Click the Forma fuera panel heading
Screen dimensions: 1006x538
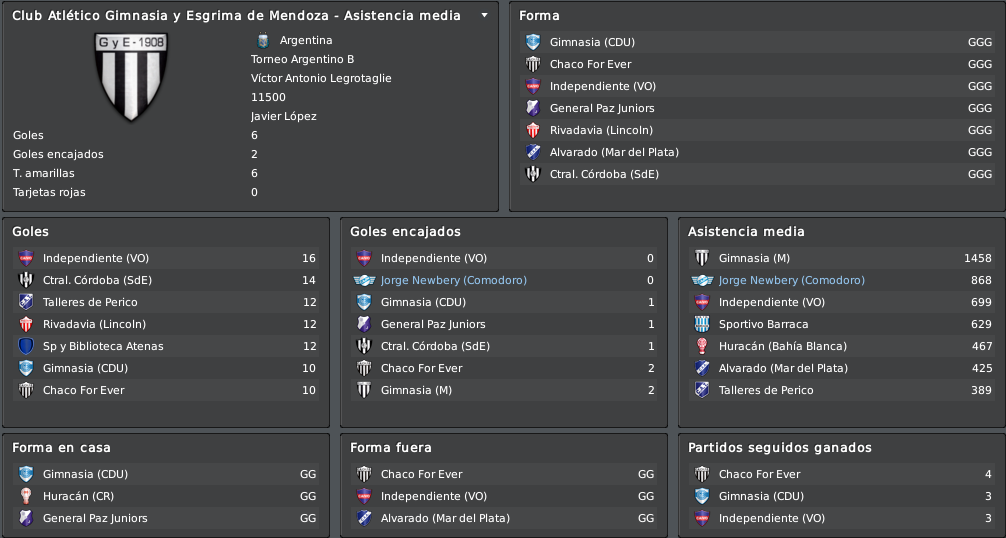click(391, 448)
